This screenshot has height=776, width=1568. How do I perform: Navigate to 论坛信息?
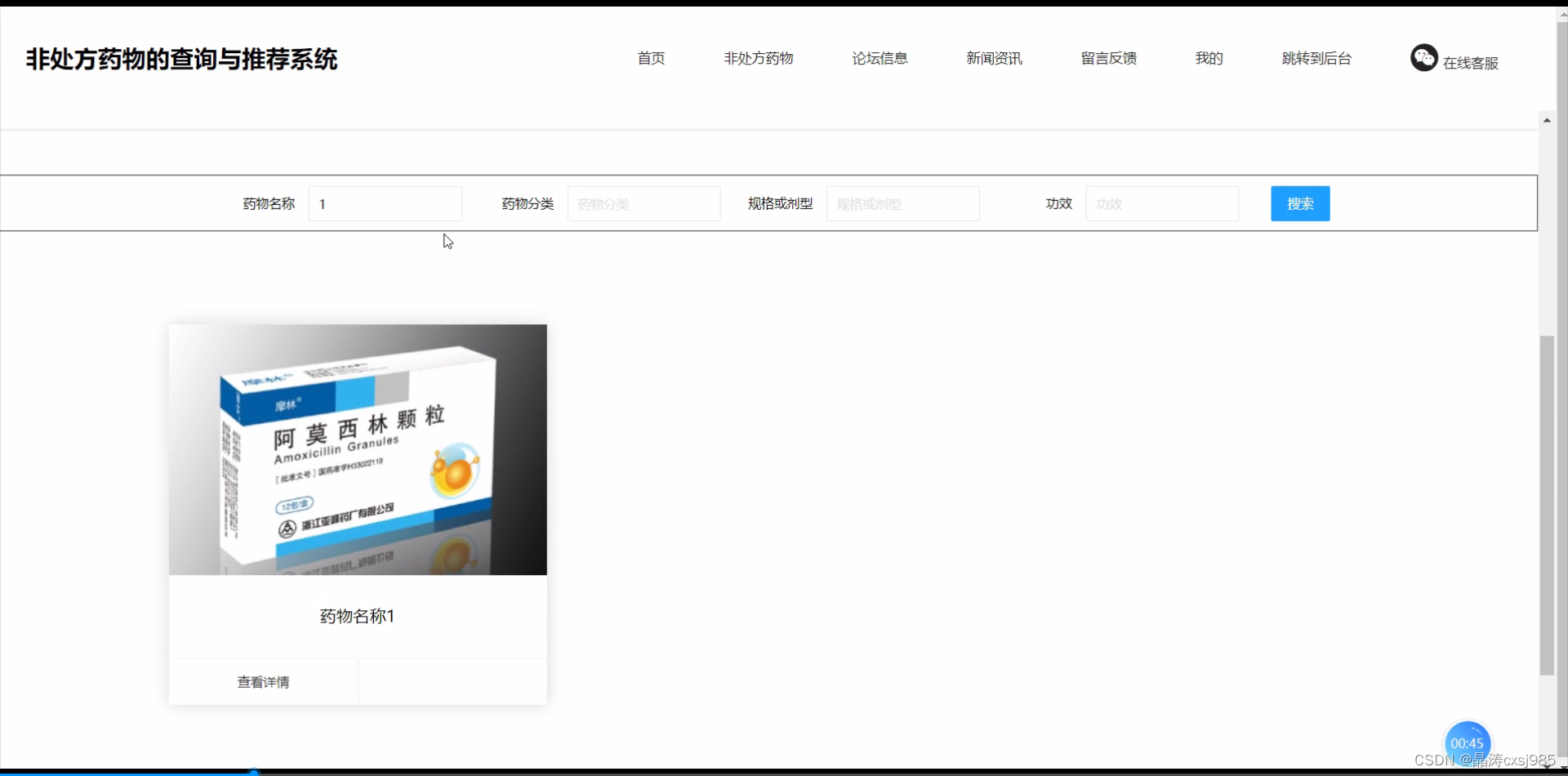(x=879, y=58)
